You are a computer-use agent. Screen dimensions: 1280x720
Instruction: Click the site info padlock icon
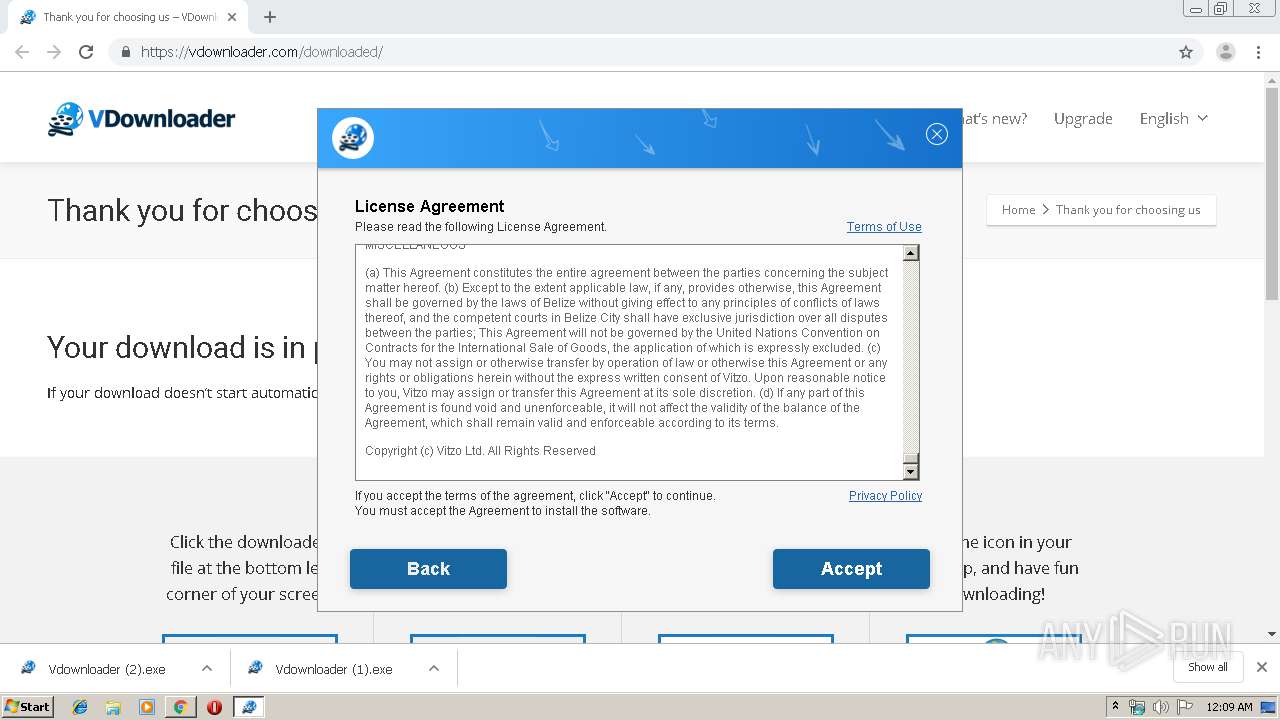point(125,52)
